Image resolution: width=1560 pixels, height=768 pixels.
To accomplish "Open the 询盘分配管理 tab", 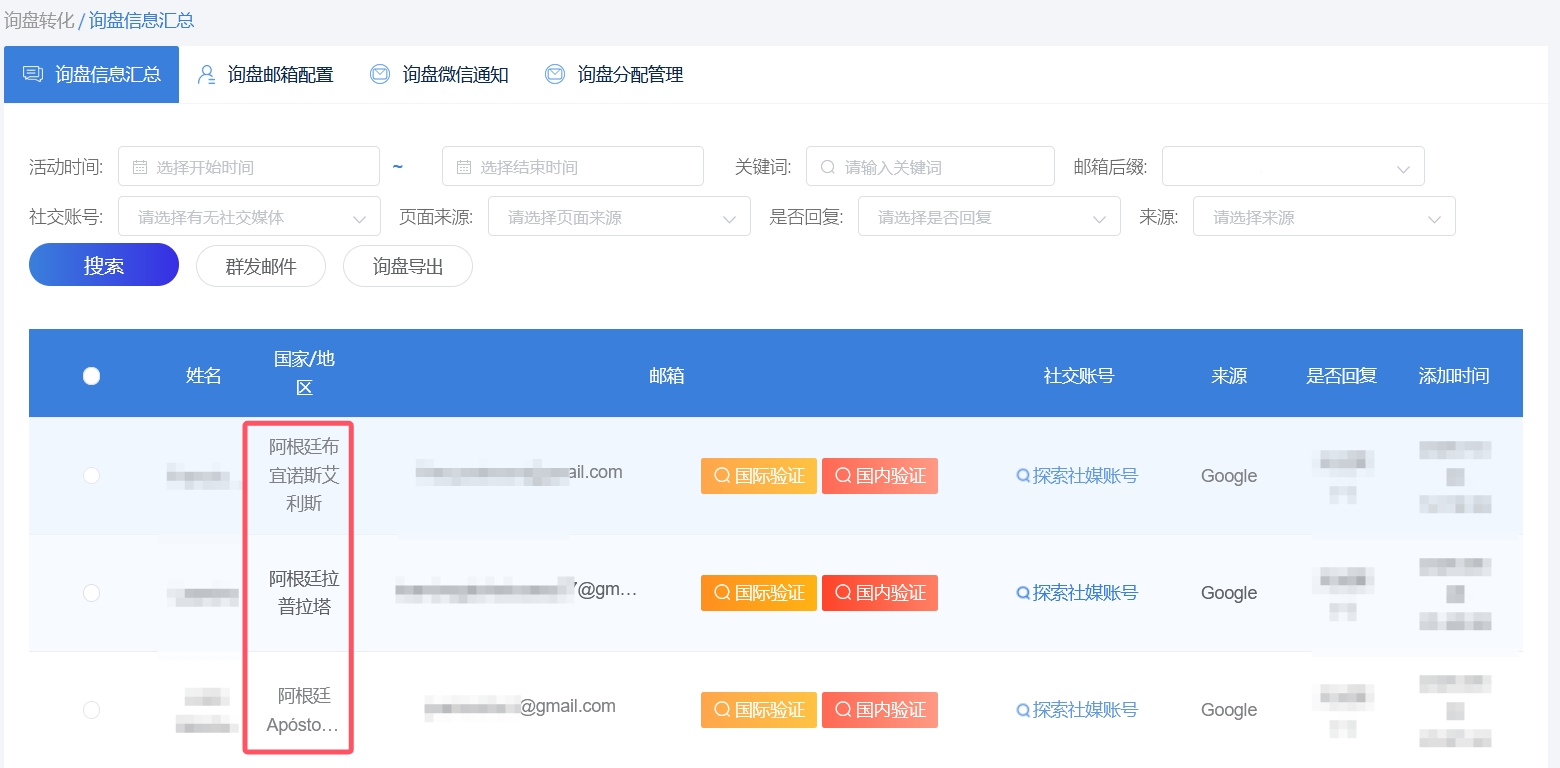I will tap(630, 75).
